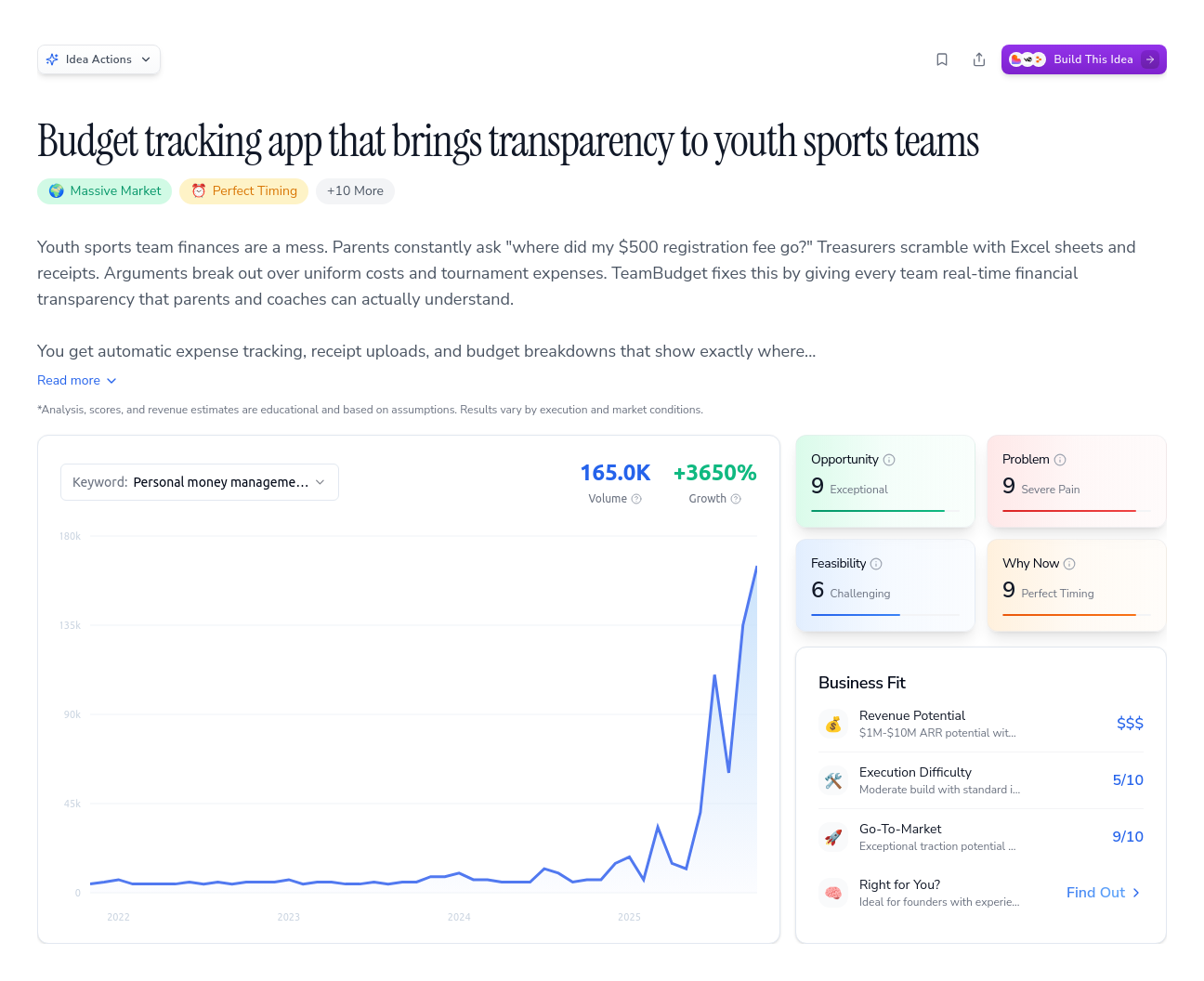Screen dimensions: 1204x981
Task: Expand description with Read more
Action: pos(77,381)
